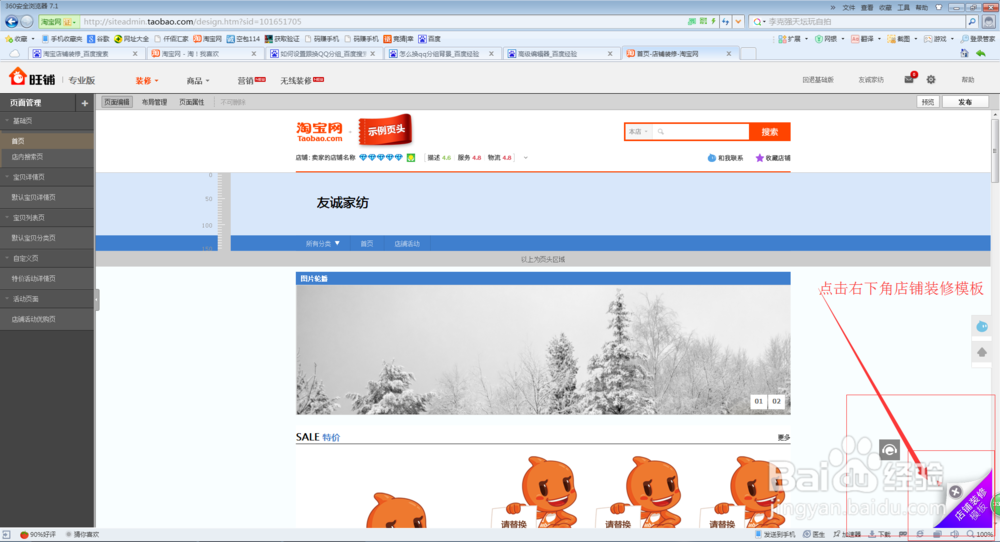Screen dimensions: 1000x542
Task: Click the 更多 link beside SALE 特价
Action: pos(784,437)
